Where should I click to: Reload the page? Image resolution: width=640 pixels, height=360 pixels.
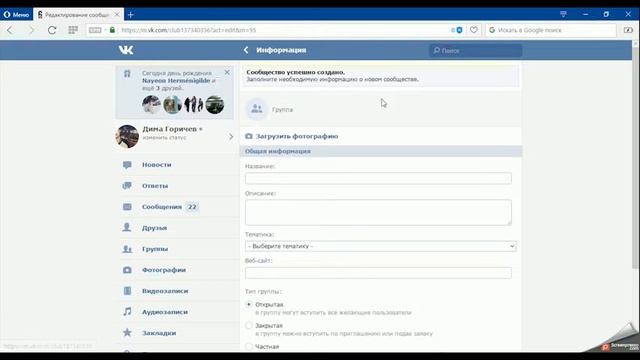[x=52, y=30]
